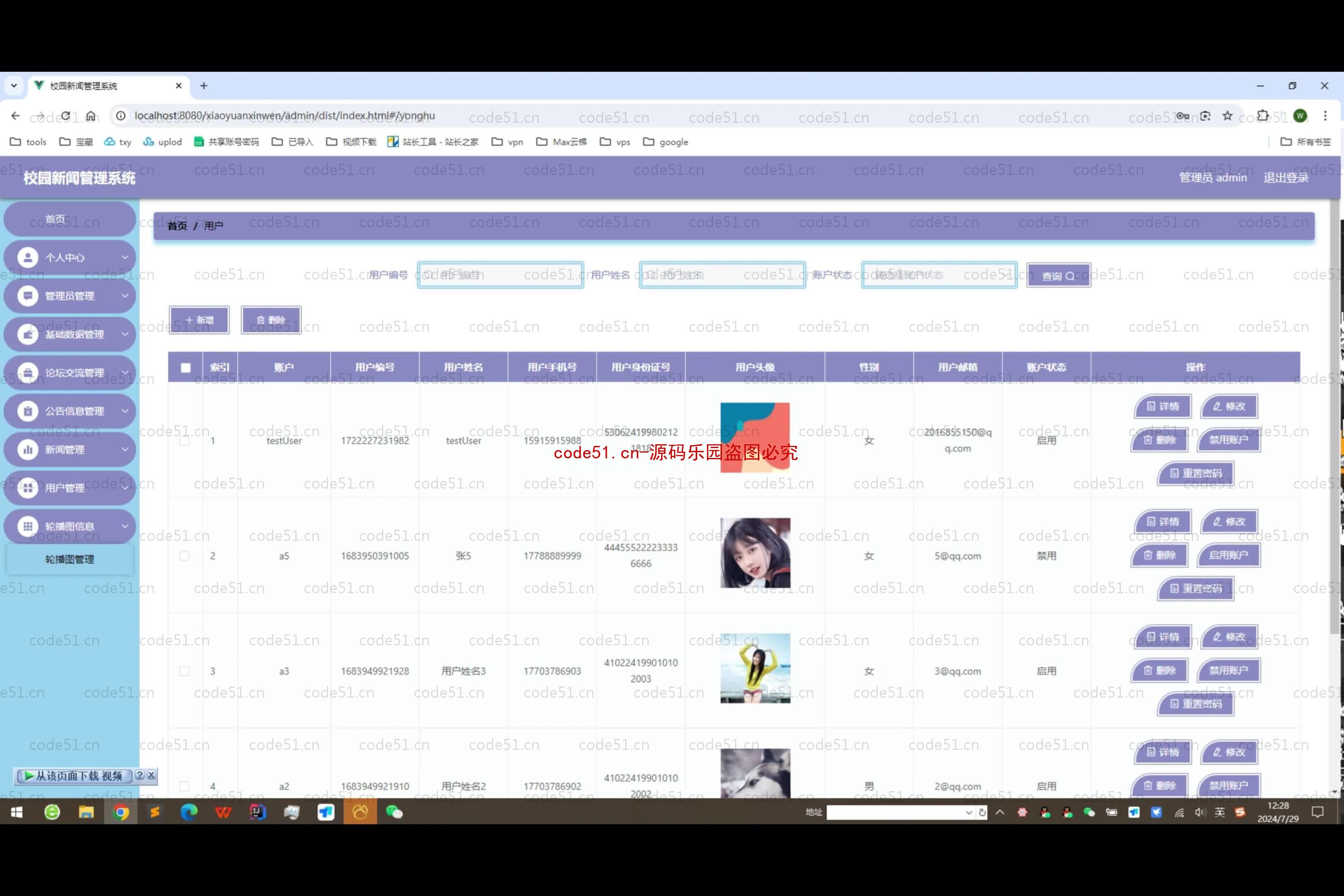The height and width of the screenshot is (896, 1344).
Task: Toggle select-all checkbox in table header
Action: (x=184, y=367)
